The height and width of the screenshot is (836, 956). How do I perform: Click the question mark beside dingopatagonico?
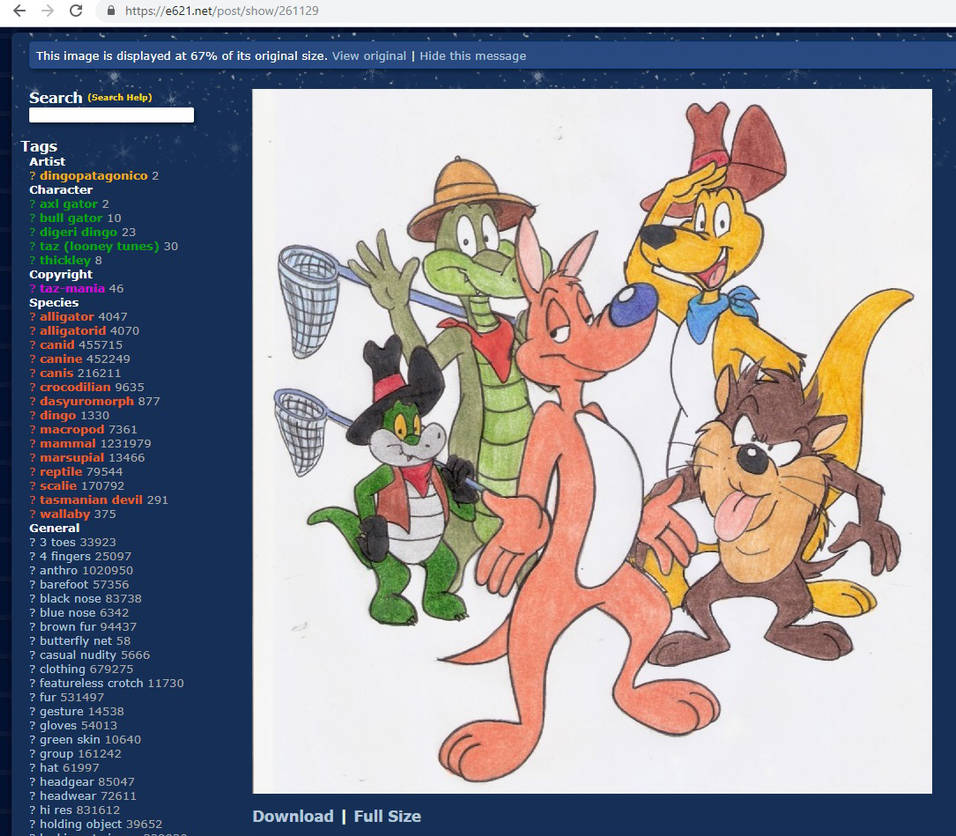click(32, 176)
